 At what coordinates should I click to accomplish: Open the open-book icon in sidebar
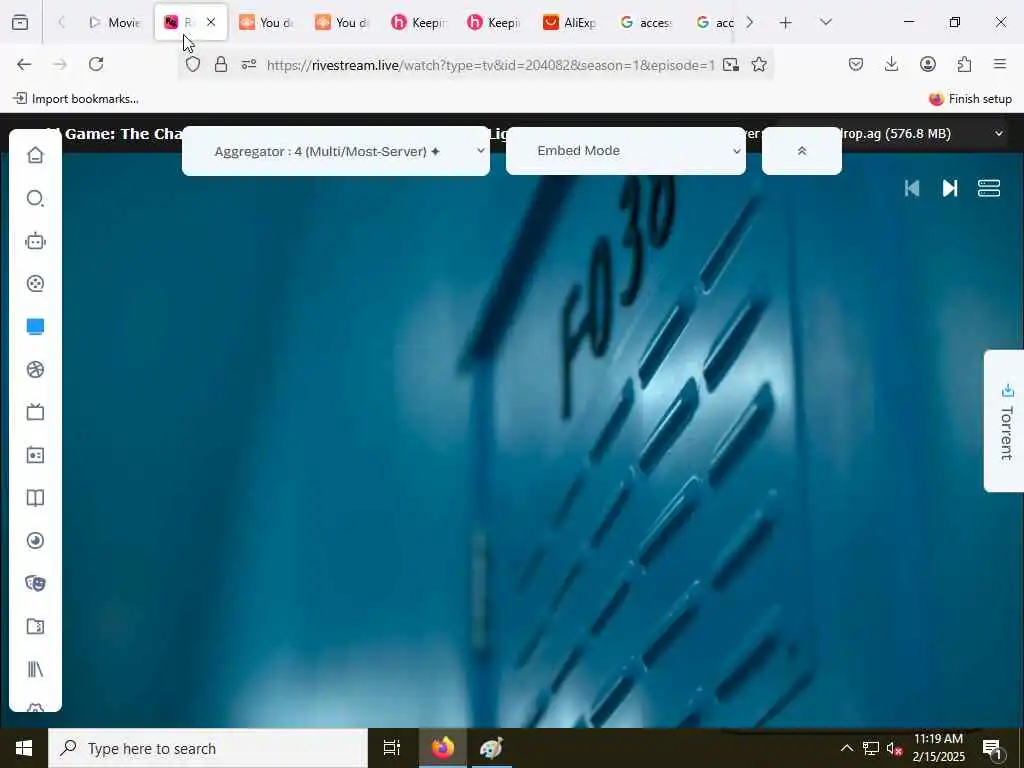[35, 498]
